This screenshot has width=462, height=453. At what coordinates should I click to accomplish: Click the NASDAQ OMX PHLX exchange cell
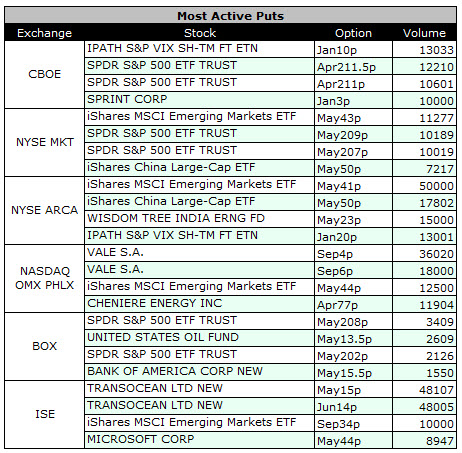click(44, 278)
